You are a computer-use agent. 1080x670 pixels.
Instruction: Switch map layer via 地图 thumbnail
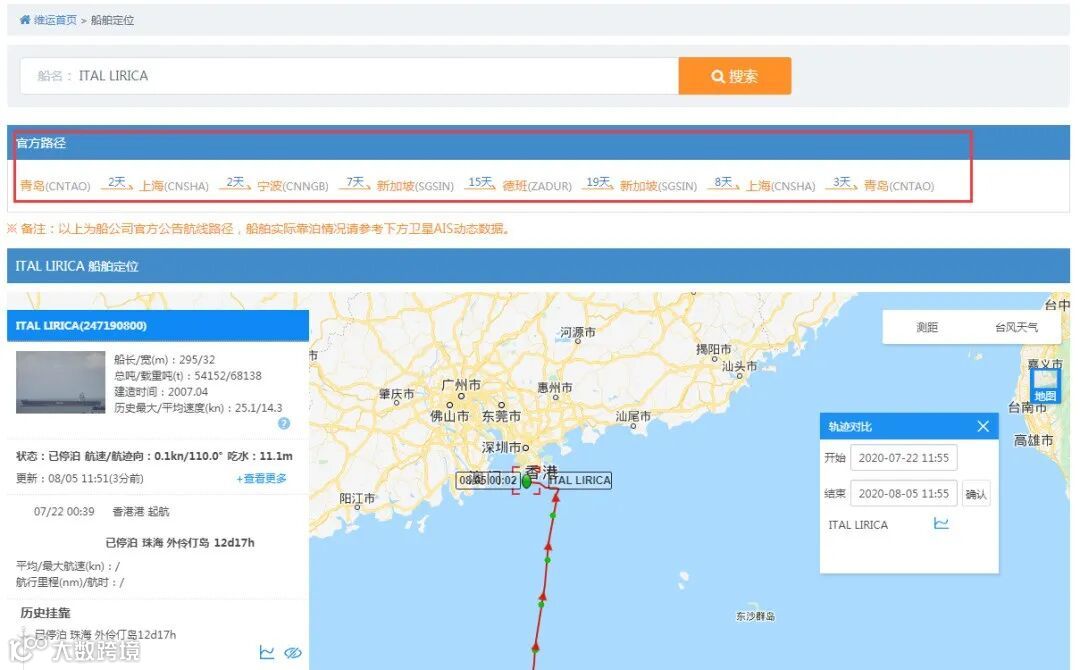[1045, 386]
